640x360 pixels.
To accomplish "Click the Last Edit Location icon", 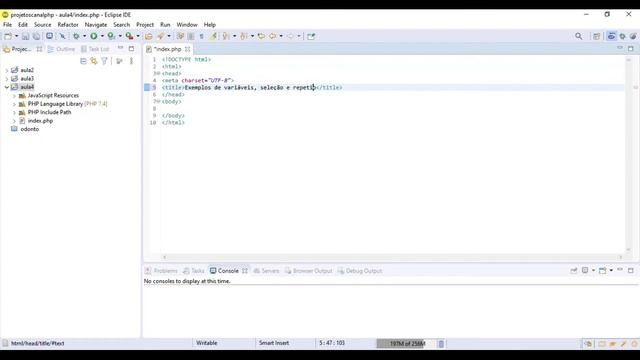I will pyautogui.click(x=261, y=36).
